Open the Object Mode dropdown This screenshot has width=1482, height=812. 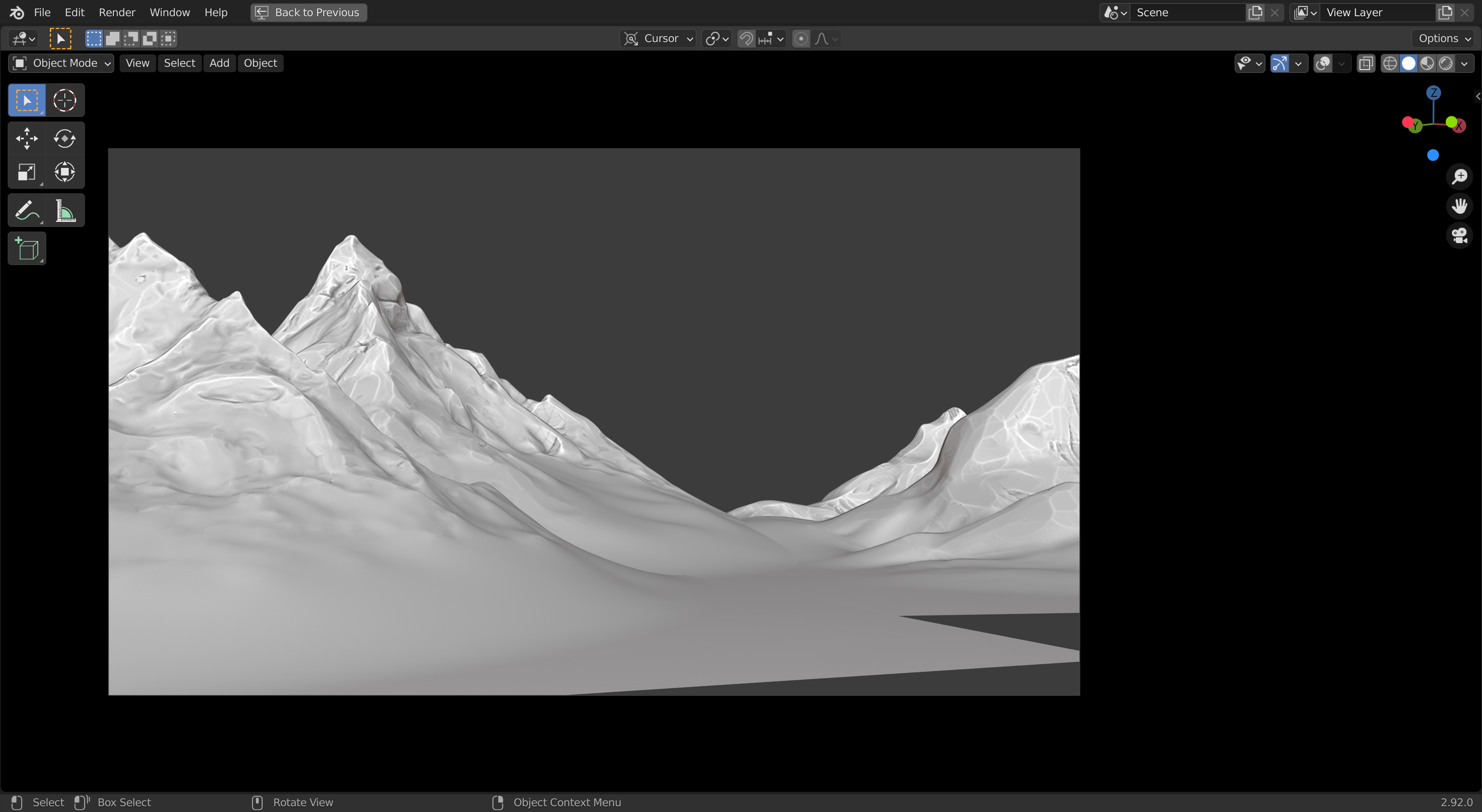click(61, 63)
